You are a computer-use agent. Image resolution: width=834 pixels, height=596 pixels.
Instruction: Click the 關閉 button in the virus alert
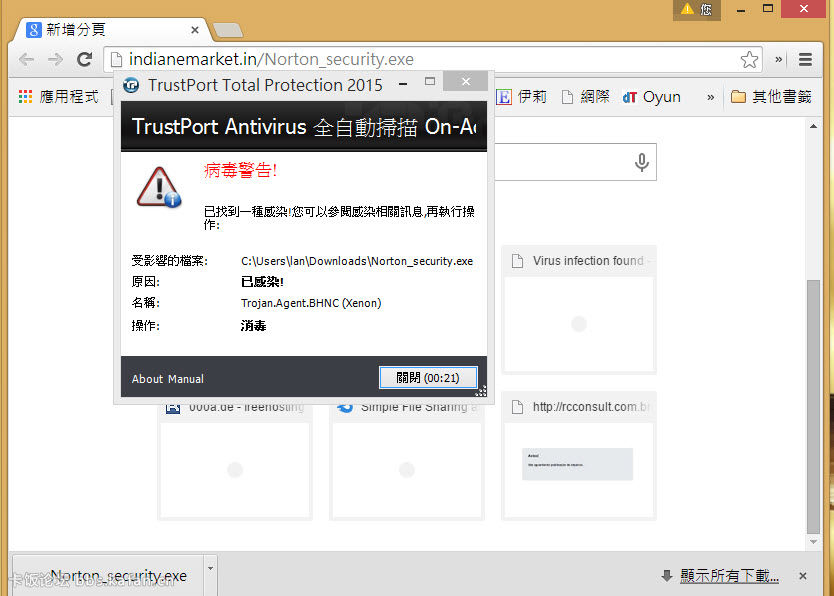tap(428, 378)
